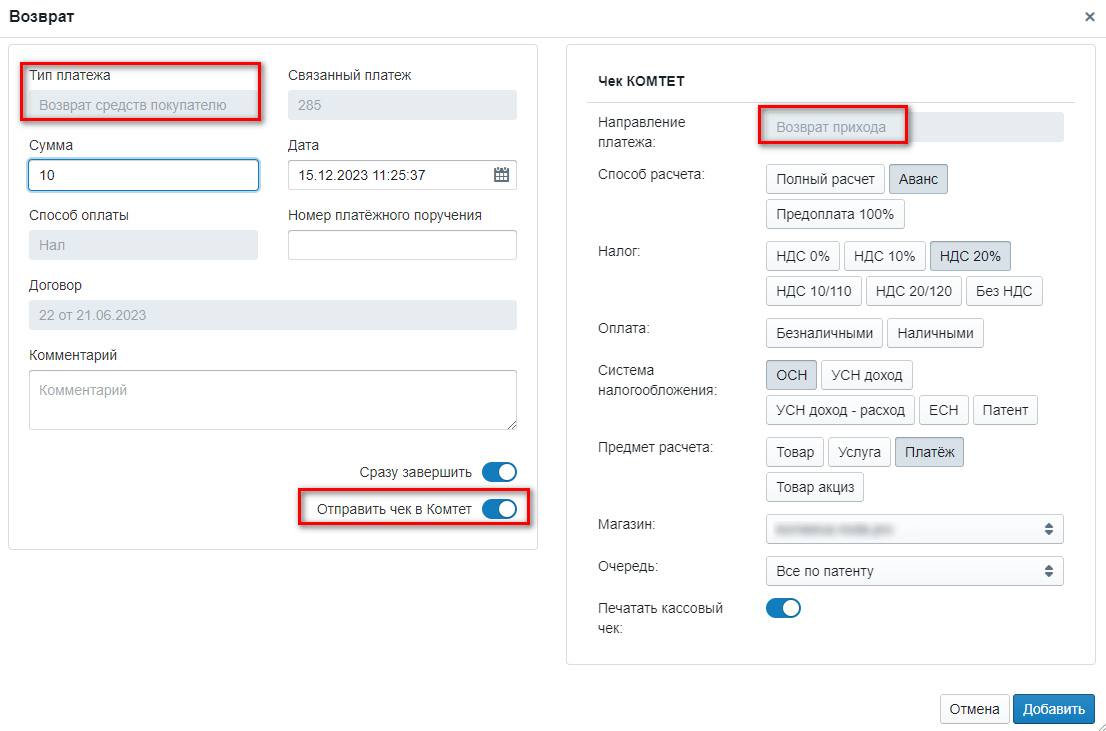Choose Патент as the taxation system
This screenshot has height=731, width=1106.
[x=1005, y=410]
